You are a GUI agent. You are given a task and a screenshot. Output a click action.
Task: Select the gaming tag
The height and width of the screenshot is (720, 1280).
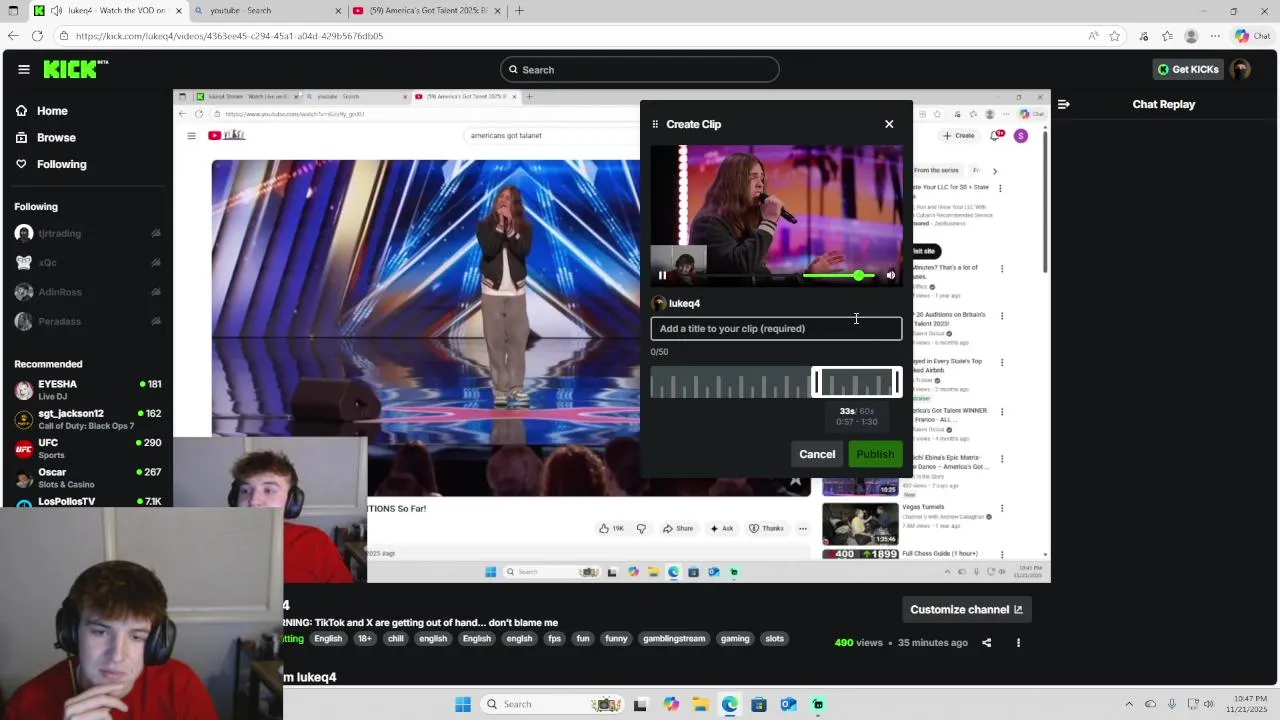coord(735,639)
